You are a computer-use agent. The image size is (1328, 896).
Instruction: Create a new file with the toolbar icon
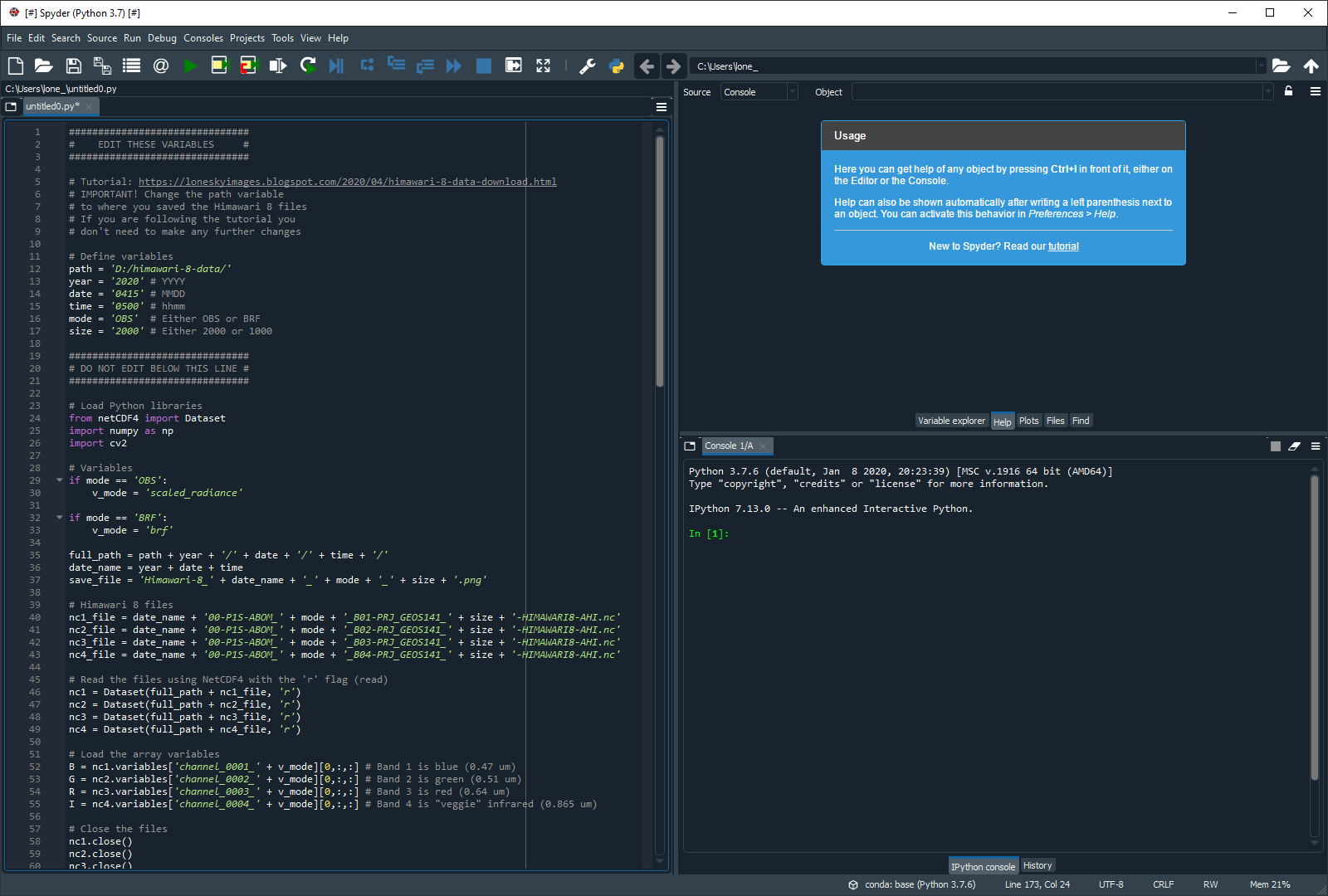[x=15, y=66]
